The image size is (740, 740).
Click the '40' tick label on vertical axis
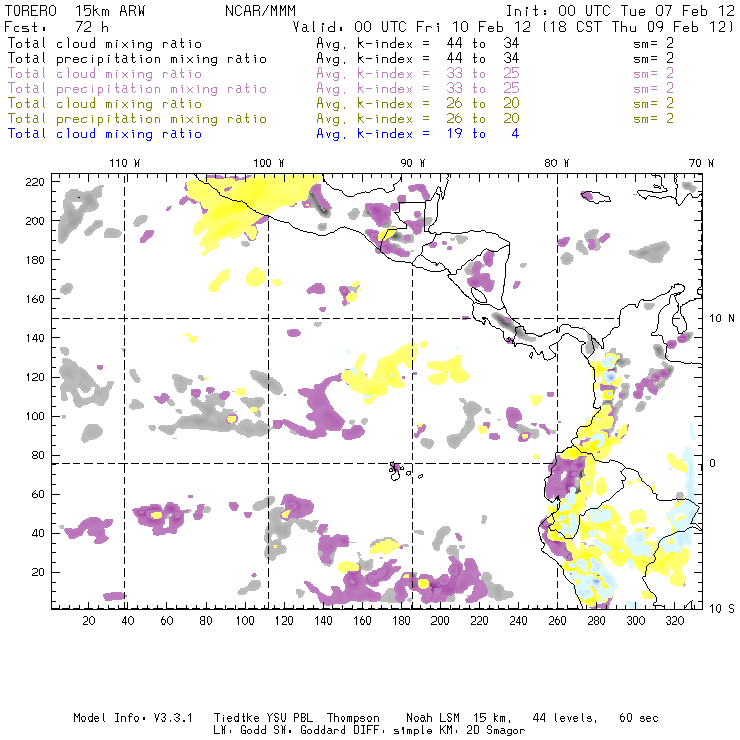[x=38, y=533]
